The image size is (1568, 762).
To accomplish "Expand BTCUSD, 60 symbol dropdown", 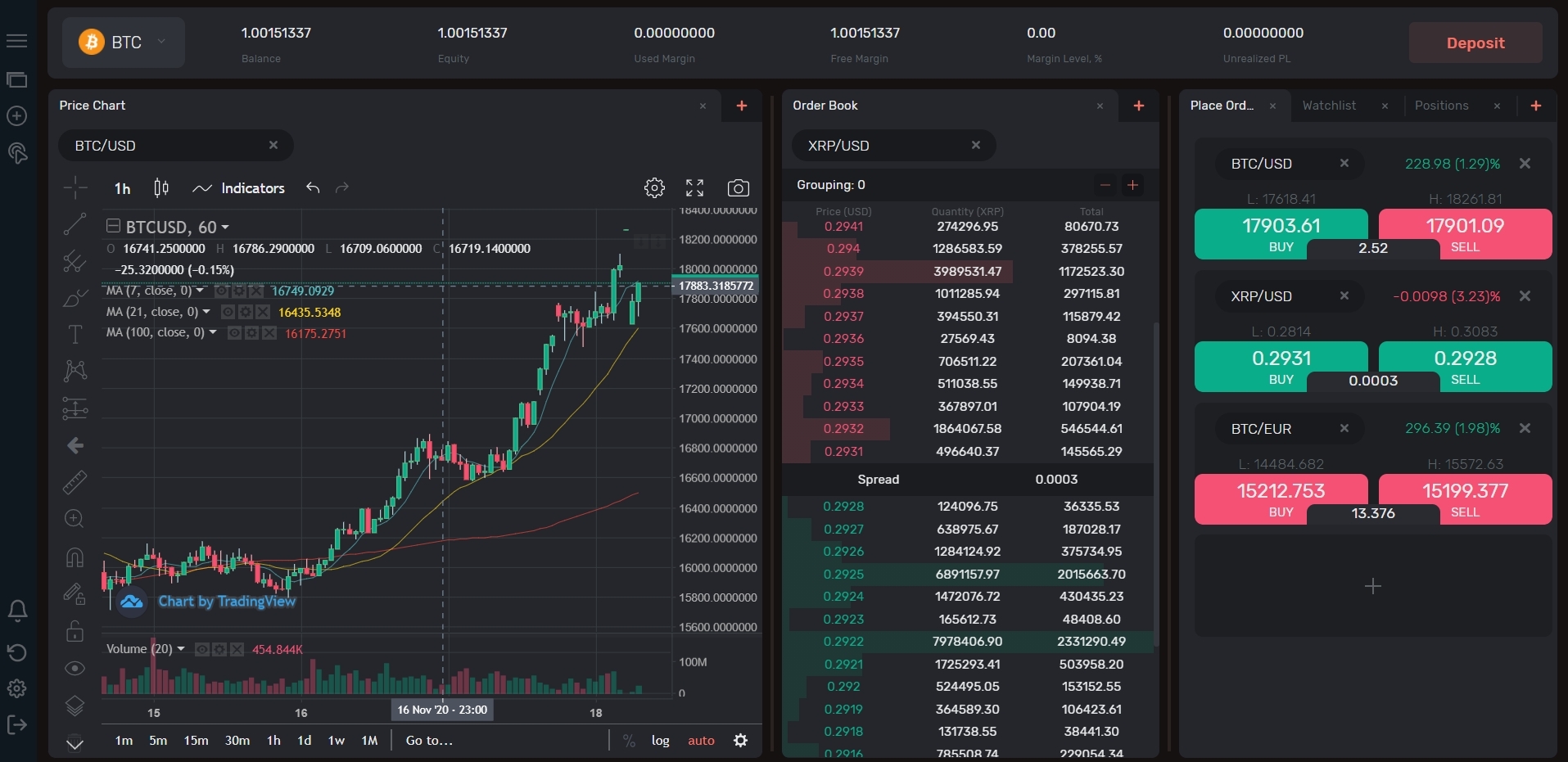I will click(225, 228).
